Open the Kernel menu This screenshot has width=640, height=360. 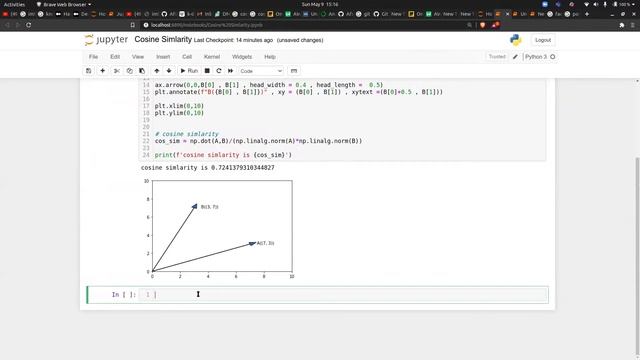point(212,57)
